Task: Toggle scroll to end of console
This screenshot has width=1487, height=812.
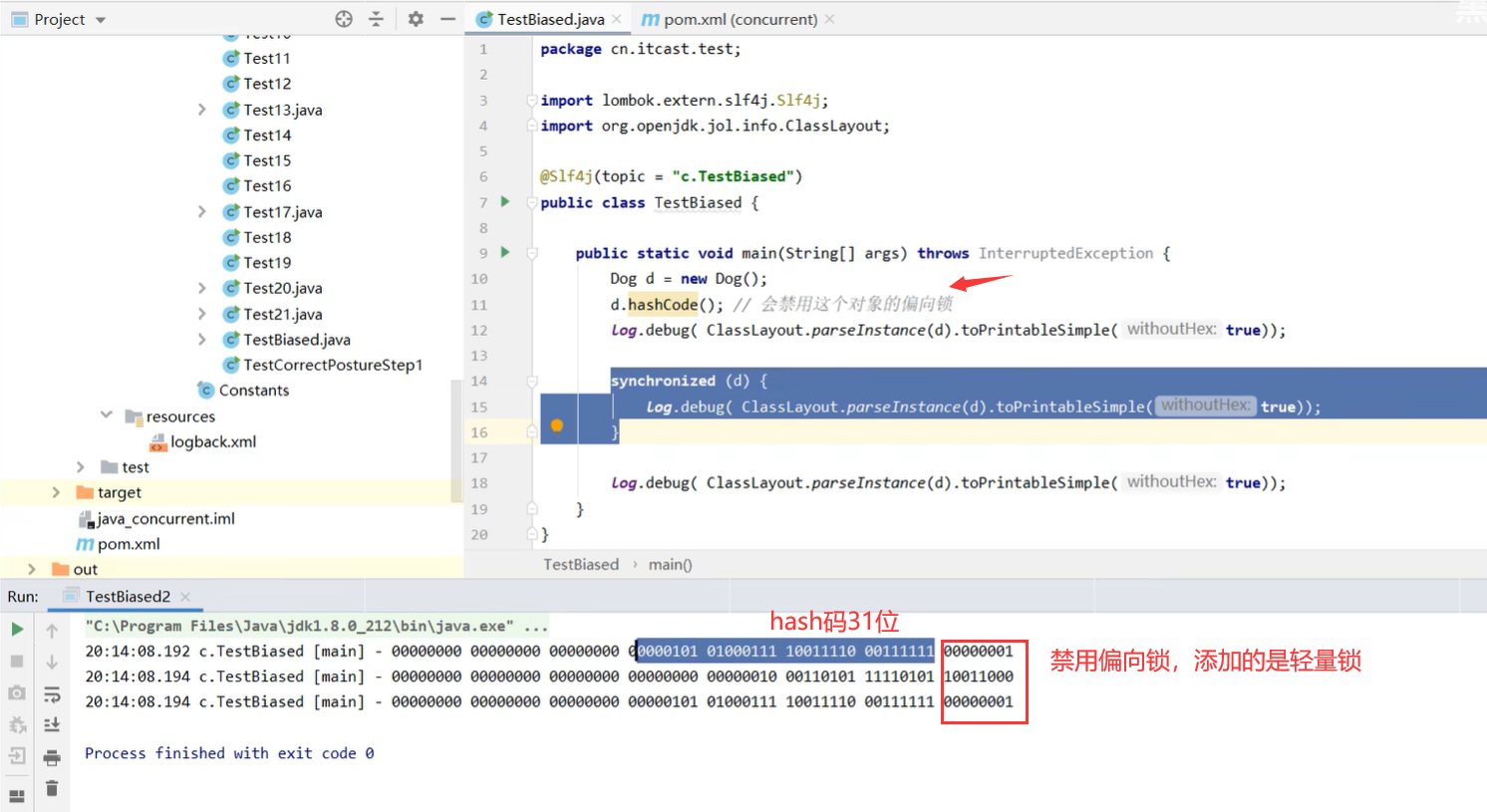Action: click(x=52, y=725)
